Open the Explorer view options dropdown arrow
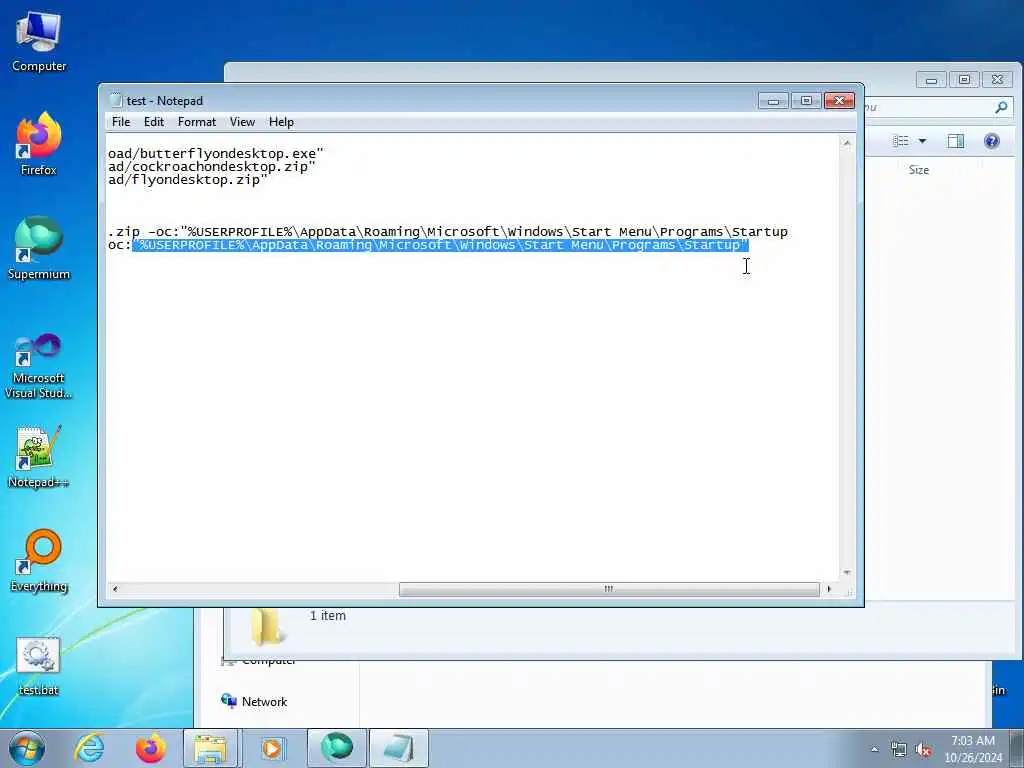 pos(922,141)
